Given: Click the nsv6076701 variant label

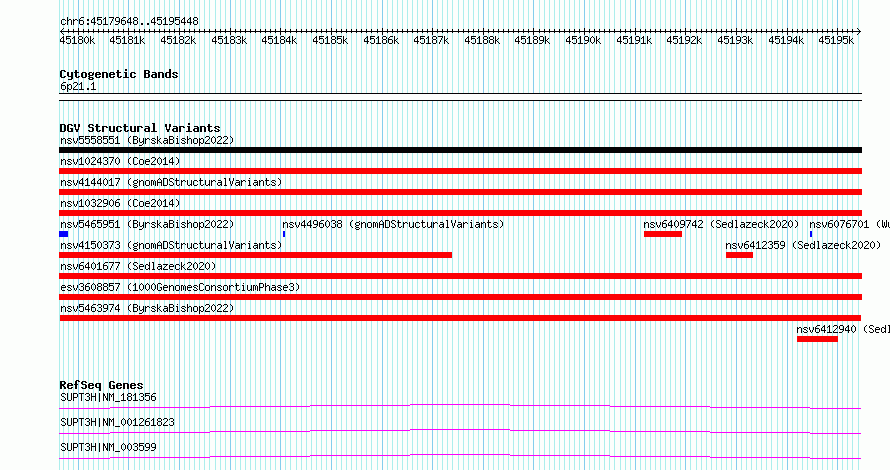Looking at the screenshot, I should 849,224.
